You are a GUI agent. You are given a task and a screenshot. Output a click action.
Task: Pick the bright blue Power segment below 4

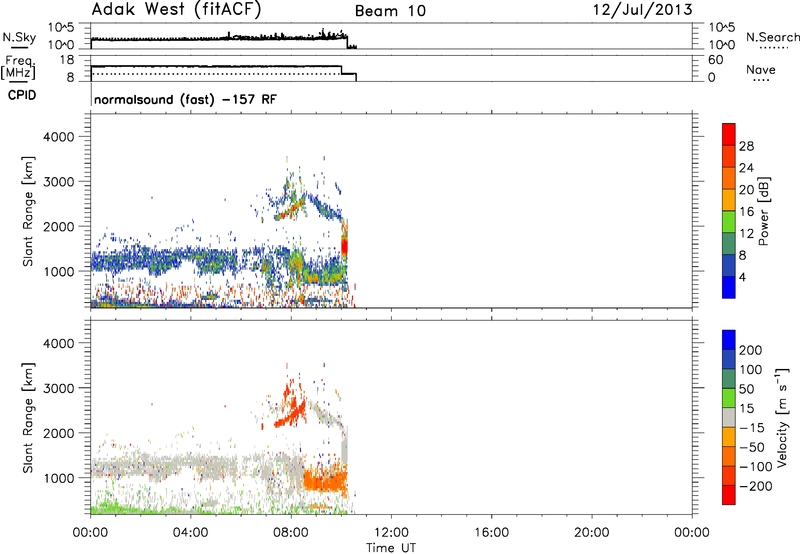(x=729, y=287)
